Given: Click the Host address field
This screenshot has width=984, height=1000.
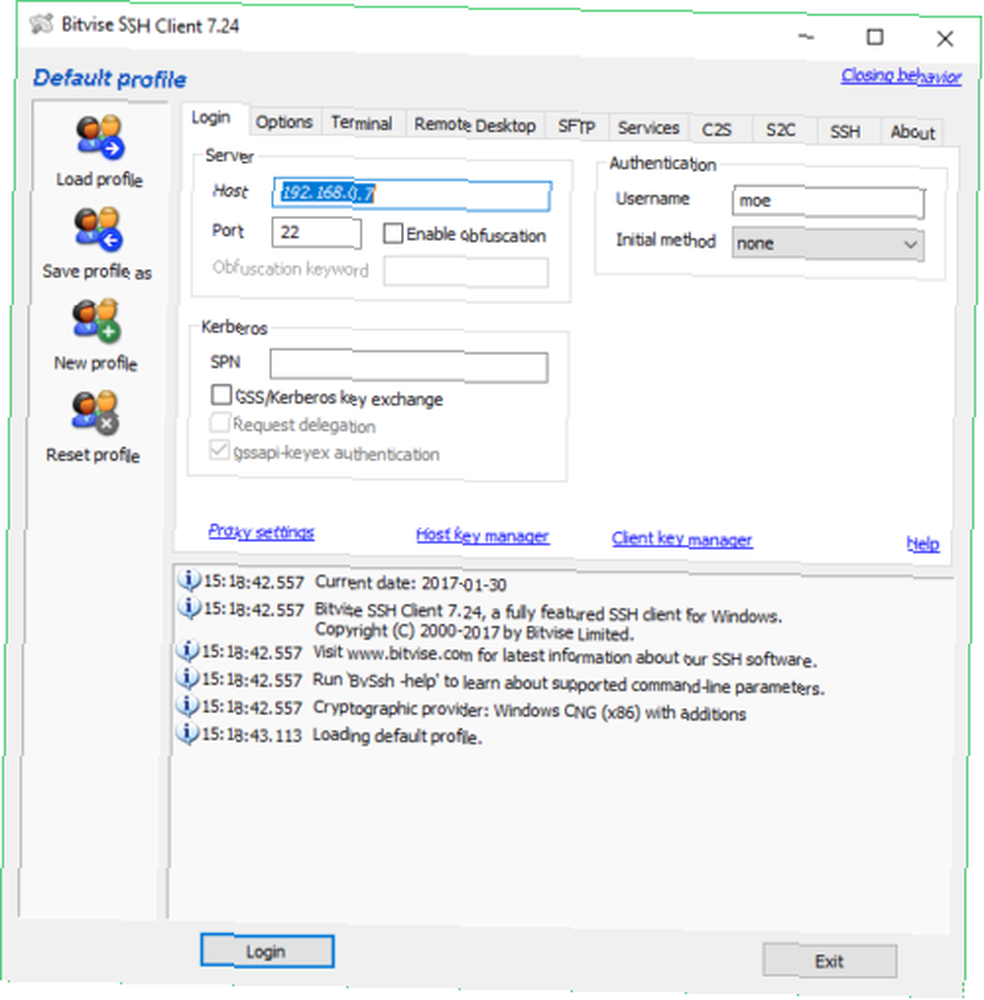Looking at the screenshot, I should coord(412,195).
